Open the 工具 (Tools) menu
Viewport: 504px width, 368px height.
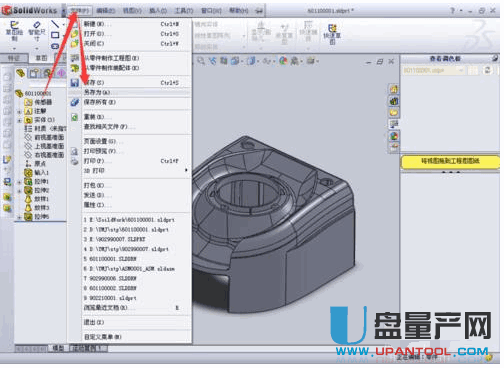(184, 11)
